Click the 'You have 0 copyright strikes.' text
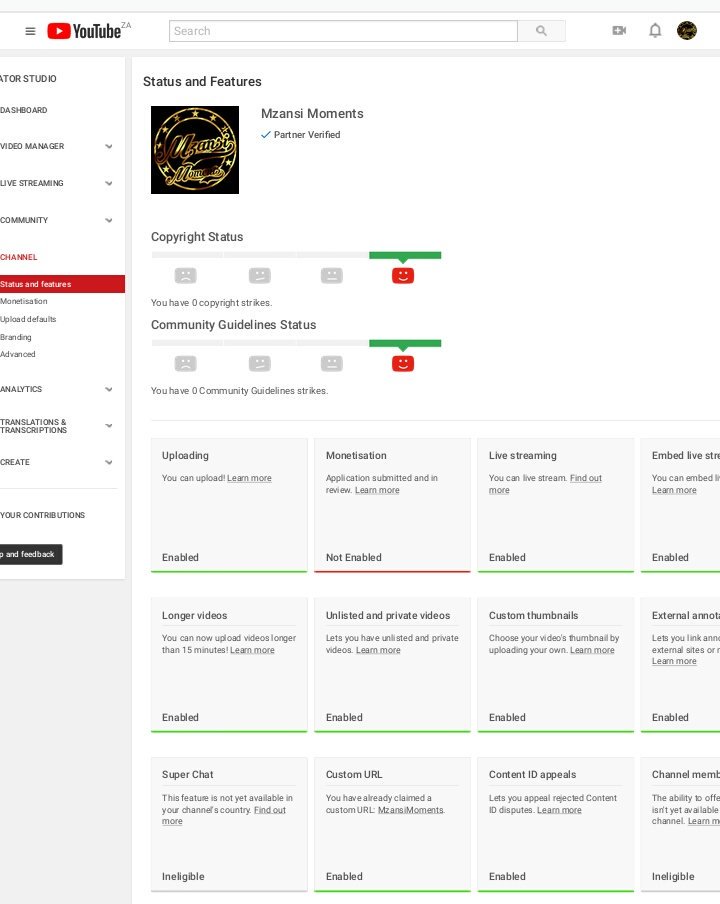Viewport: 720px width, 904px height. tap(212, 303)
